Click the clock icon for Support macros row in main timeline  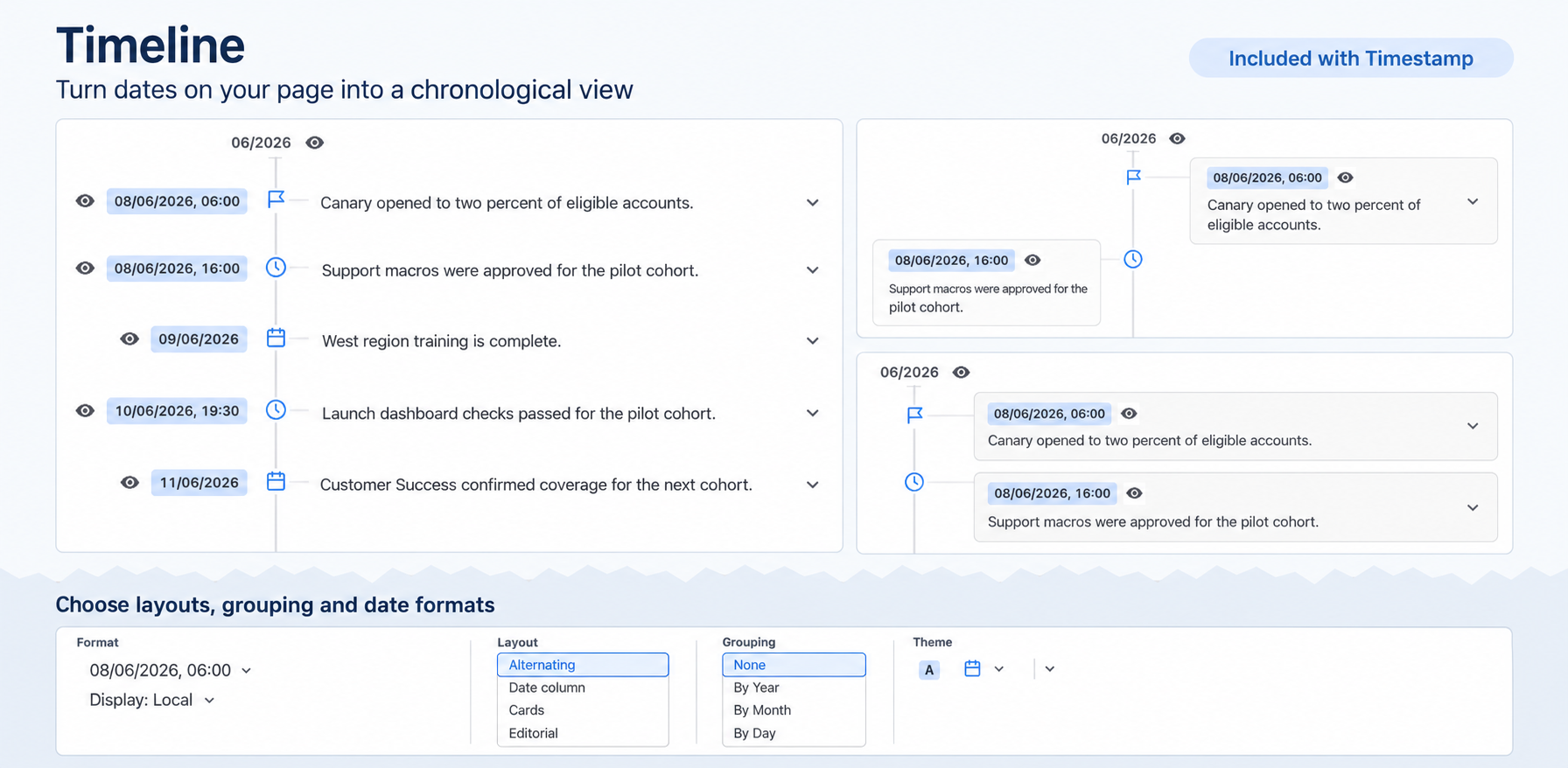pos(276,268)
